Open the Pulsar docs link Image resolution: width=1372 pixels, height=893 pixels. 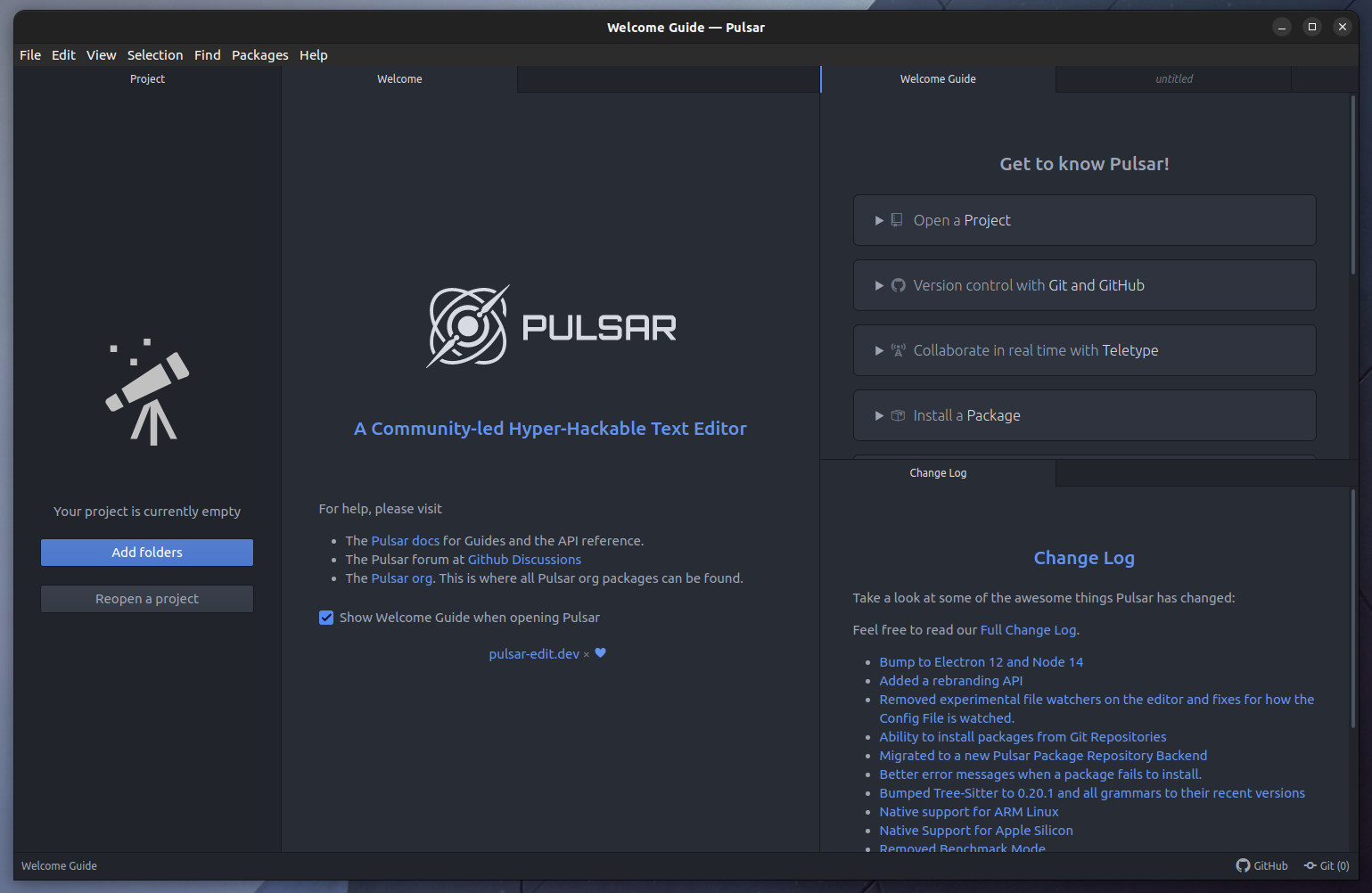[406, 541]
